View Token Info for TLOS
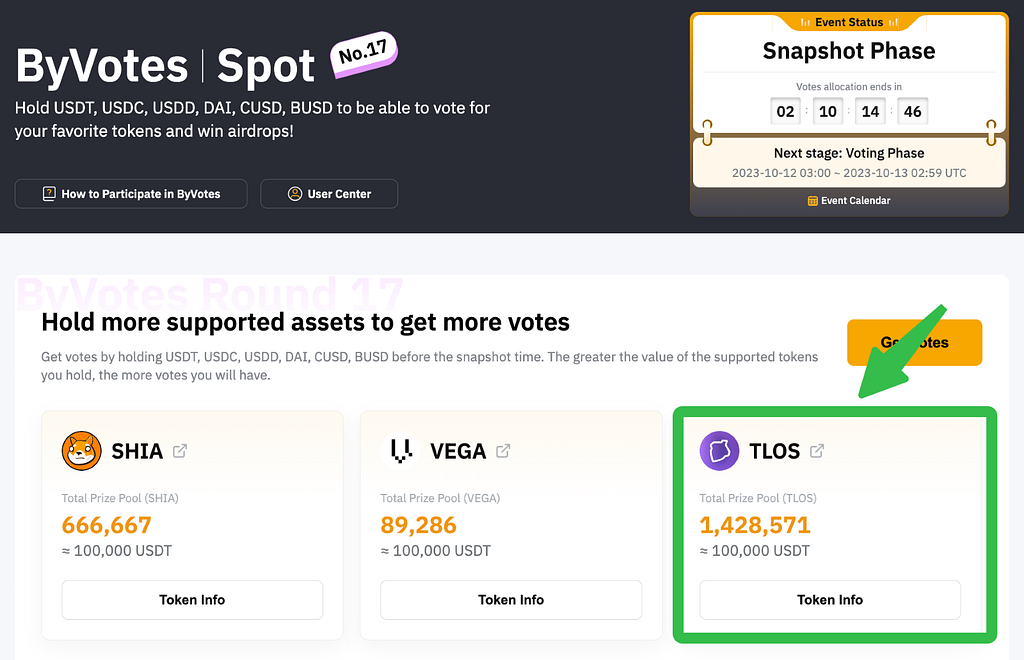 830,600
